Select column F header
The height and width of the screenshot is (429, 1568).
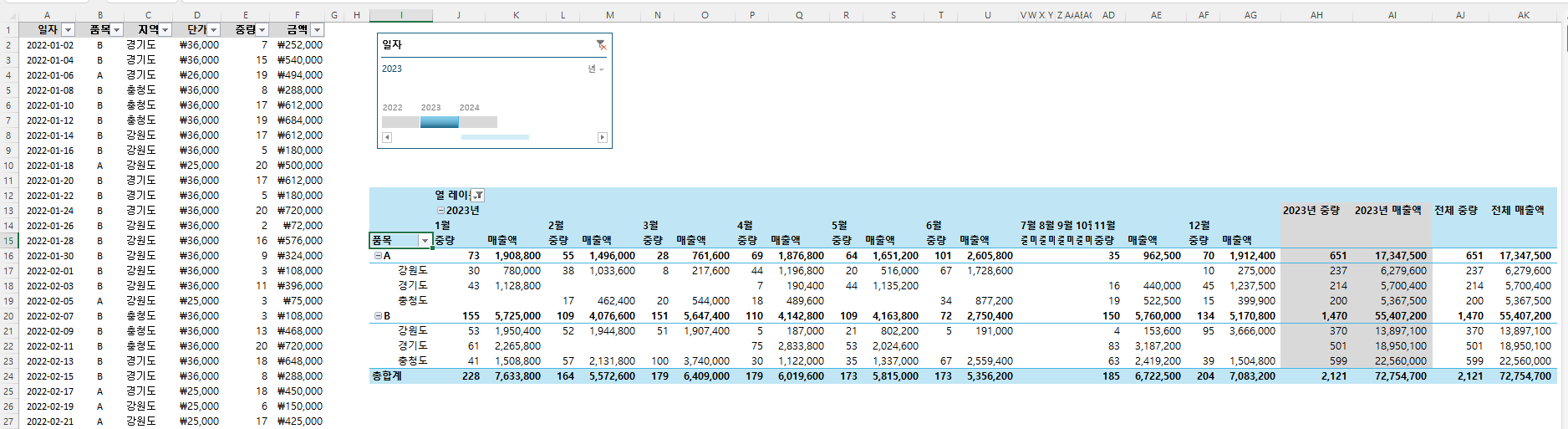click(x=298, y=15)
